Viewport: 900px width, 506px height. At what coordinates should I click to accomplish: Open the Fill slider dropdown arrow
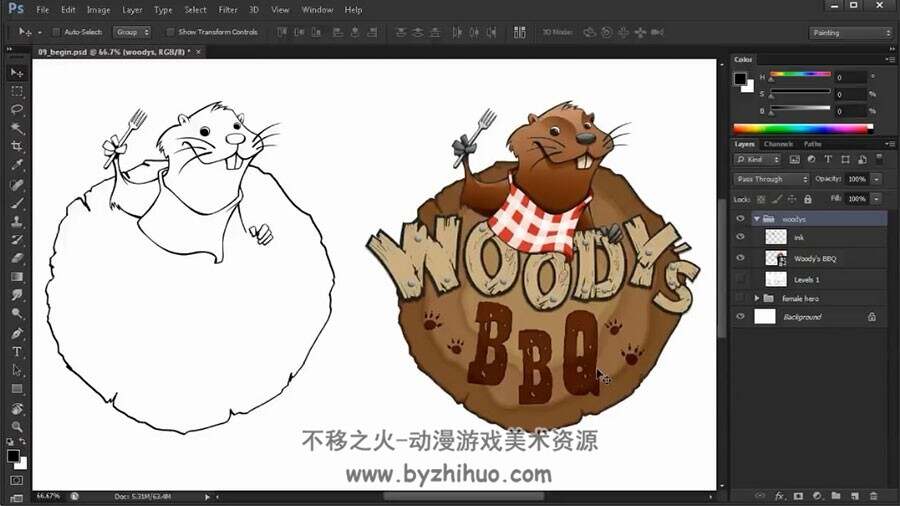(x=876, y=198)
